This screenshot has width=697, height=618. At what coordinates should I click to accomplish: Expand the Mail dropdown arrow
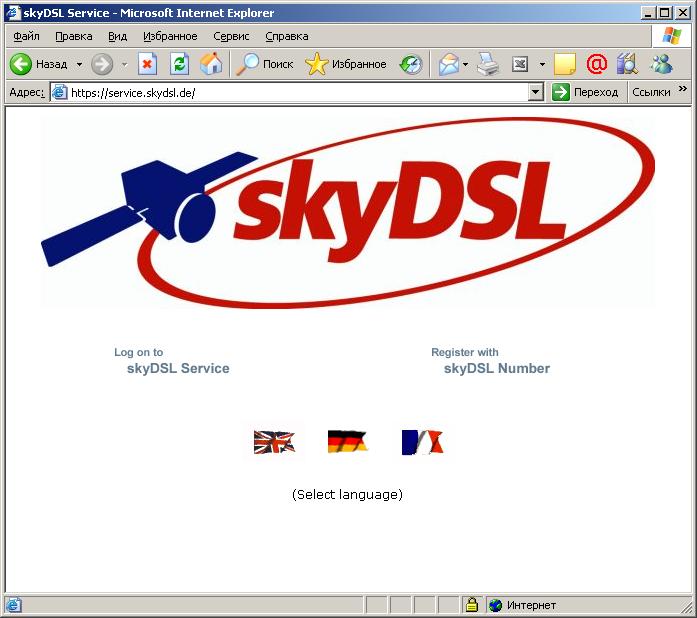pos(465,64)
